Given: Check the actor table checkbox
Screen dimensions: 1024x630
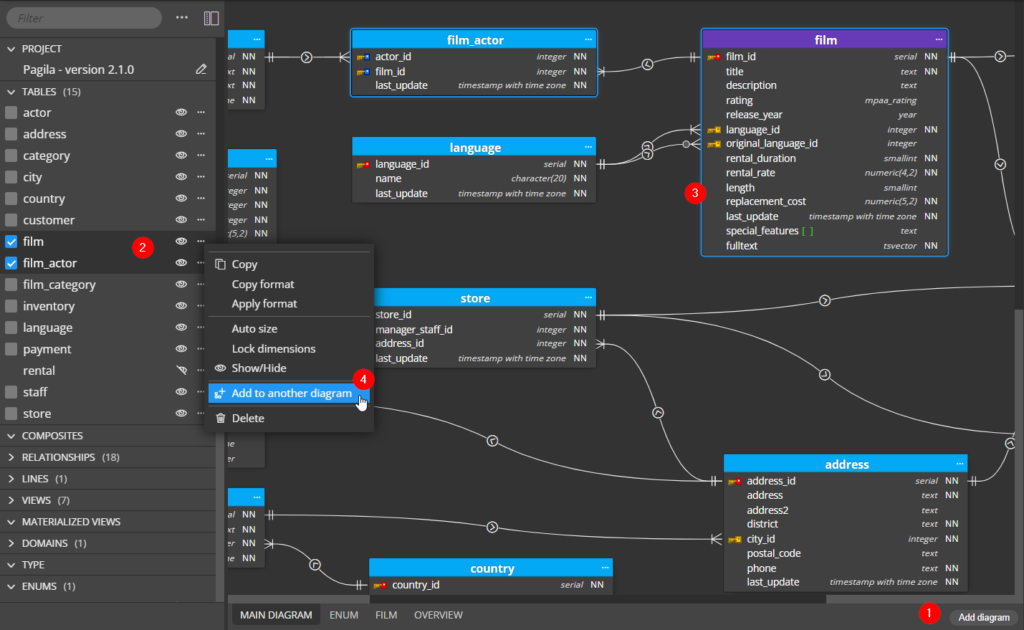Looking at the screenshot, I should [x=11, y=112].
